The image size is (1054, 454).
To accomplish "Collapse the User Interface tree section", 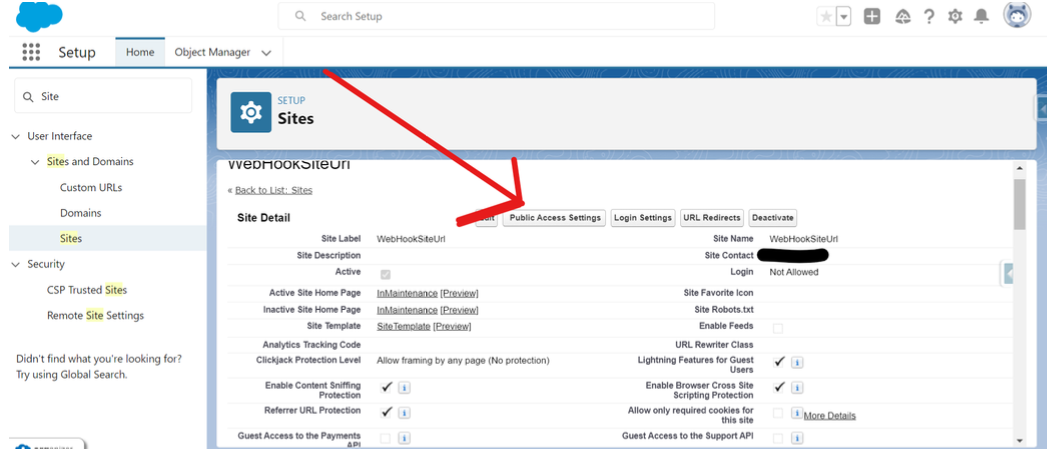I will [16, 137].
